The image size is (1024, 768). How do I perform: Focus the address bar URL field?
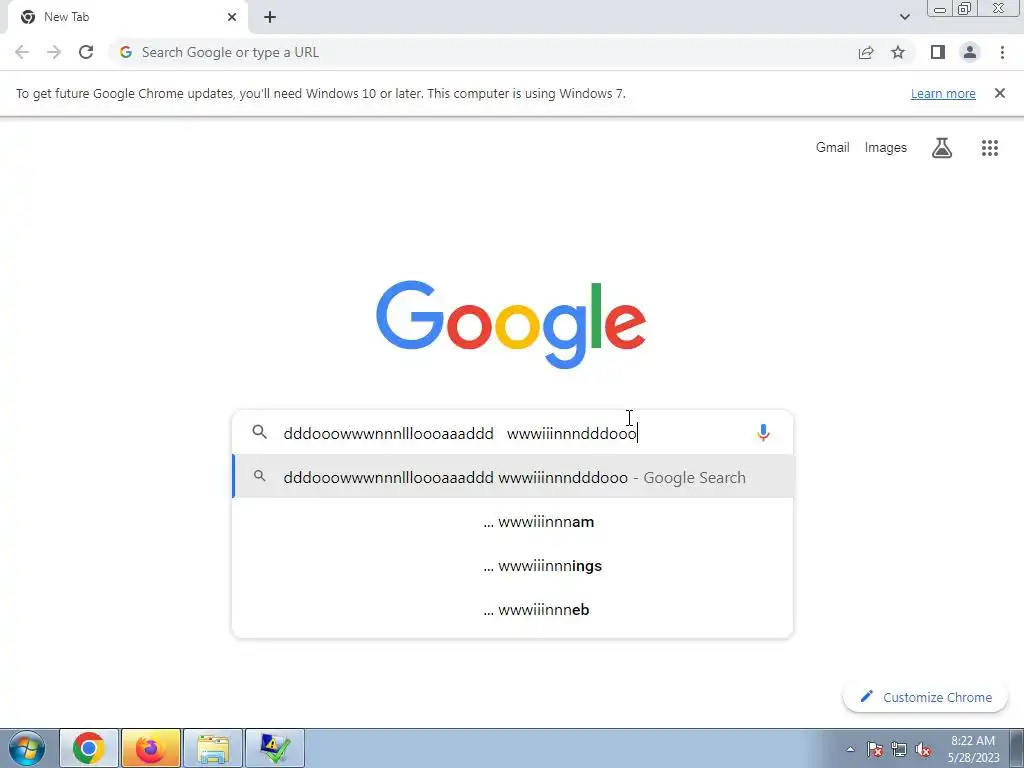pyautogui.click(x=483, y=52)
